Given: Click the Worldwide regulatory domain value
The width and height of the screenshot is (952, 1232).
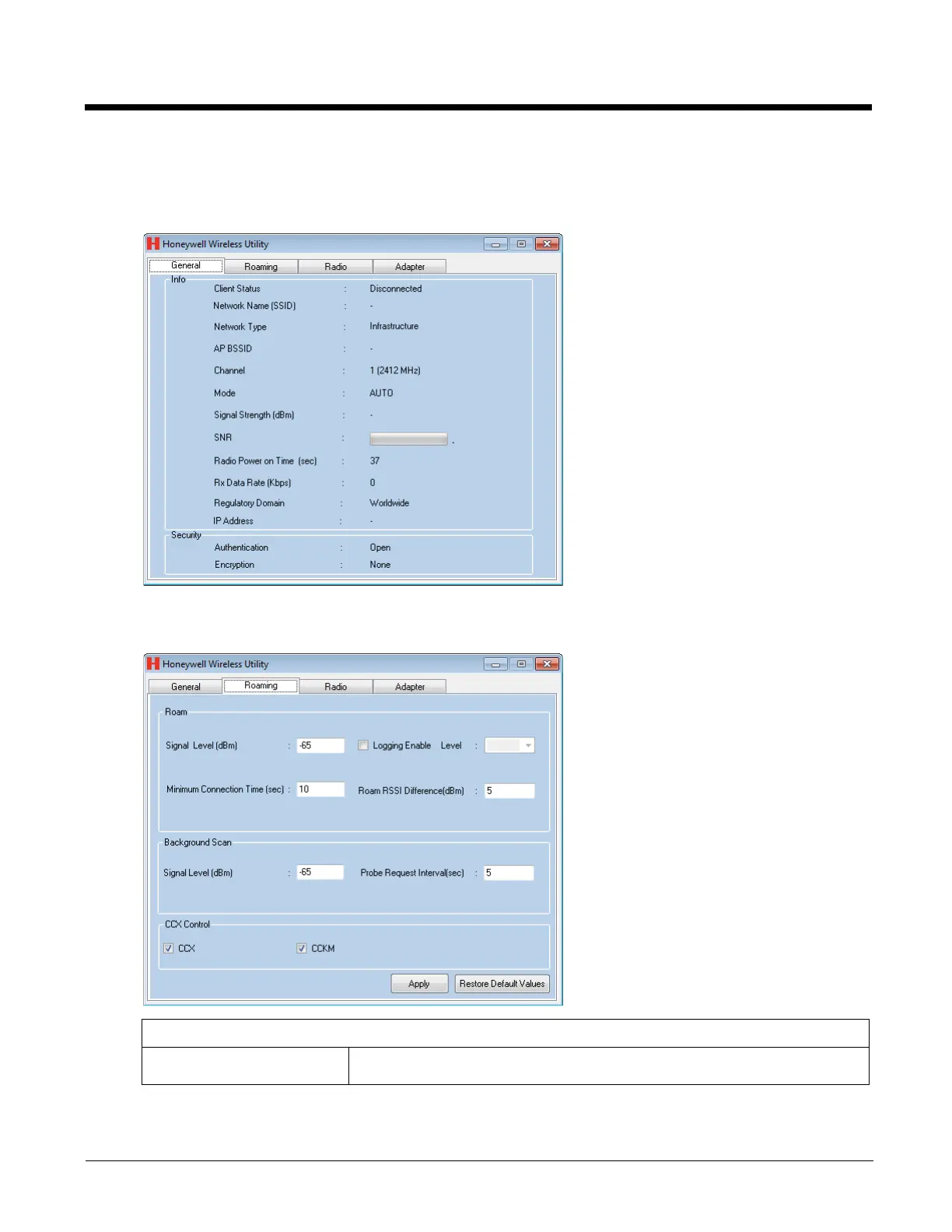Looking at the screenshot, I should click(x=390, y=503).
